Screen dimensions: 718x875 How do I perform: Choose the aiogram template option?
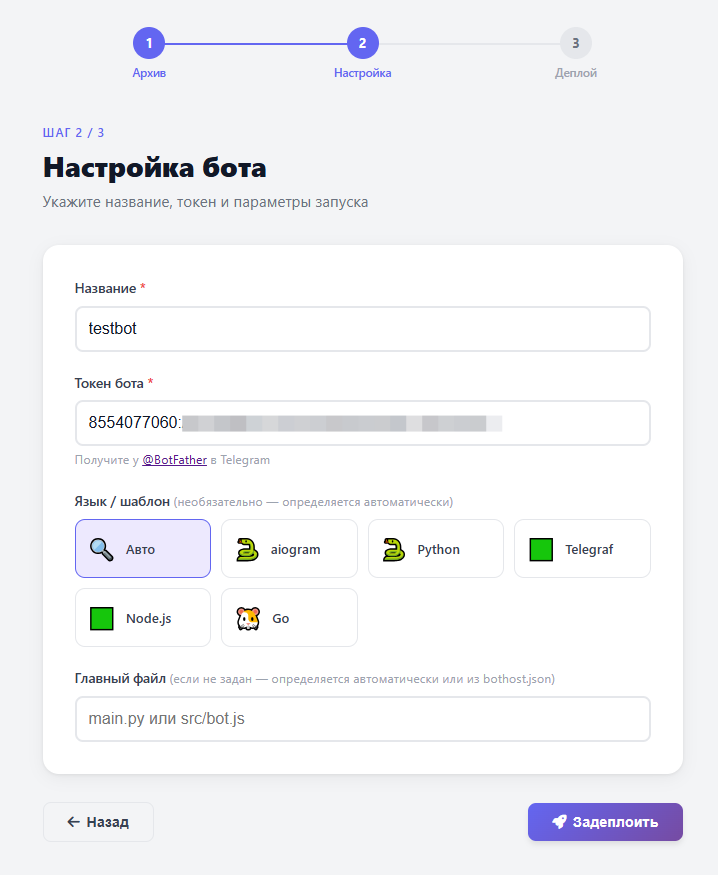[x=289, y=549]
